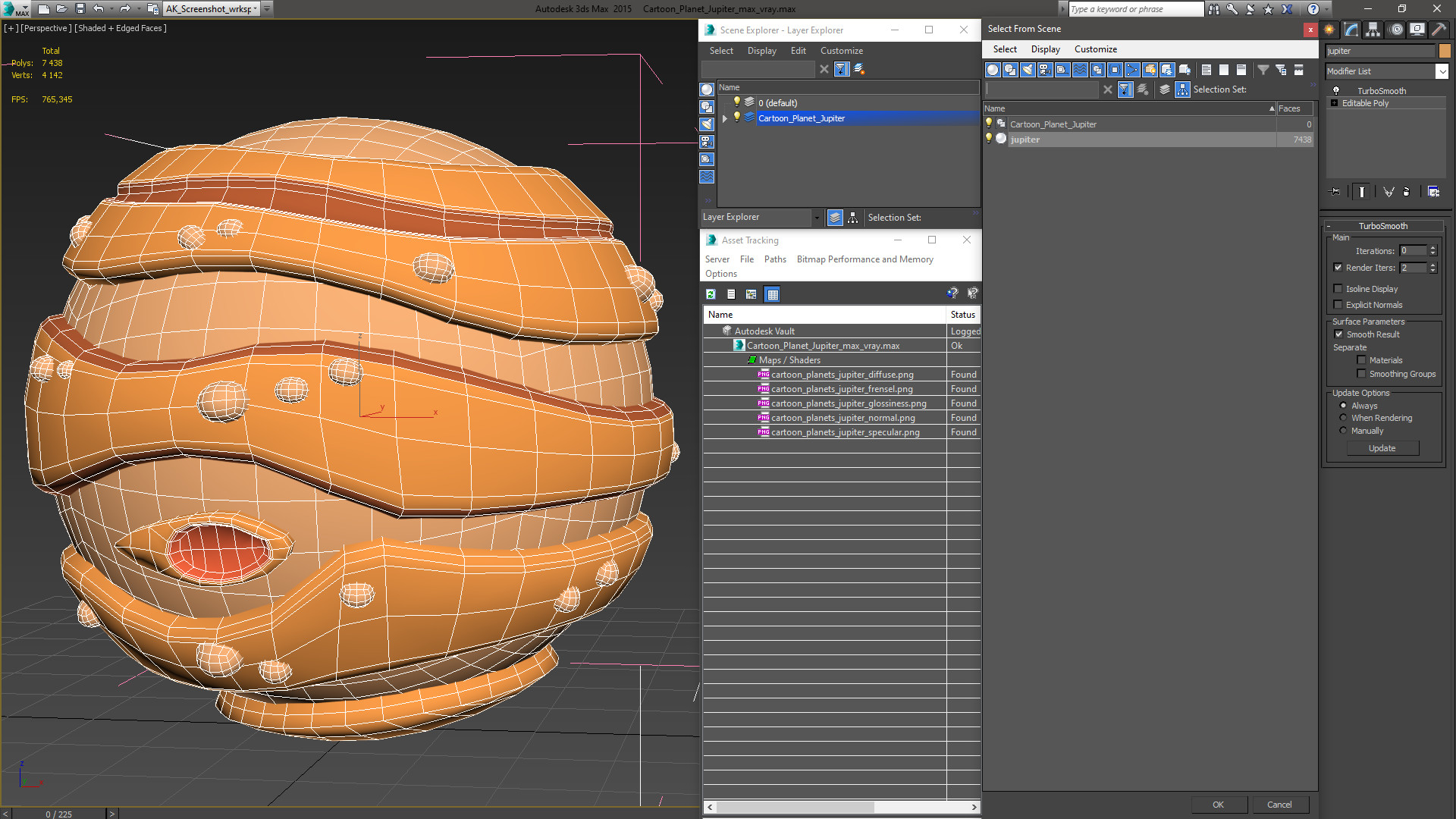Toggle Display Lights filter in Select From Scene
The width and height of the screenshot is (1456, 819).
1028,70
